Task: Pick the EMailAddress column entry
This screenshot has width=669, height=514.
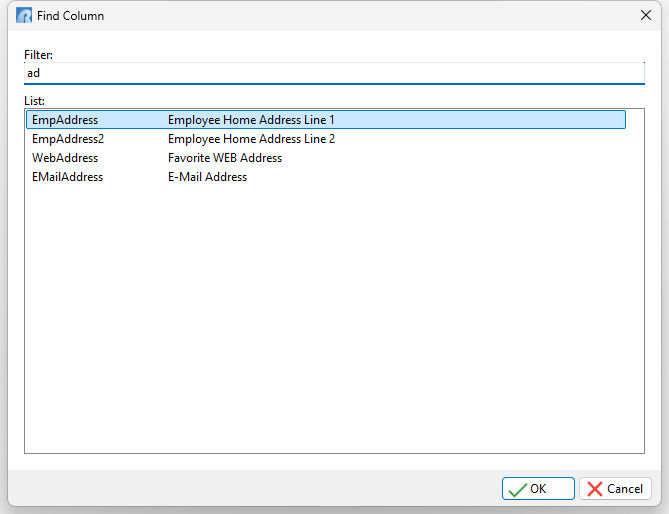Action: point(67,177)
